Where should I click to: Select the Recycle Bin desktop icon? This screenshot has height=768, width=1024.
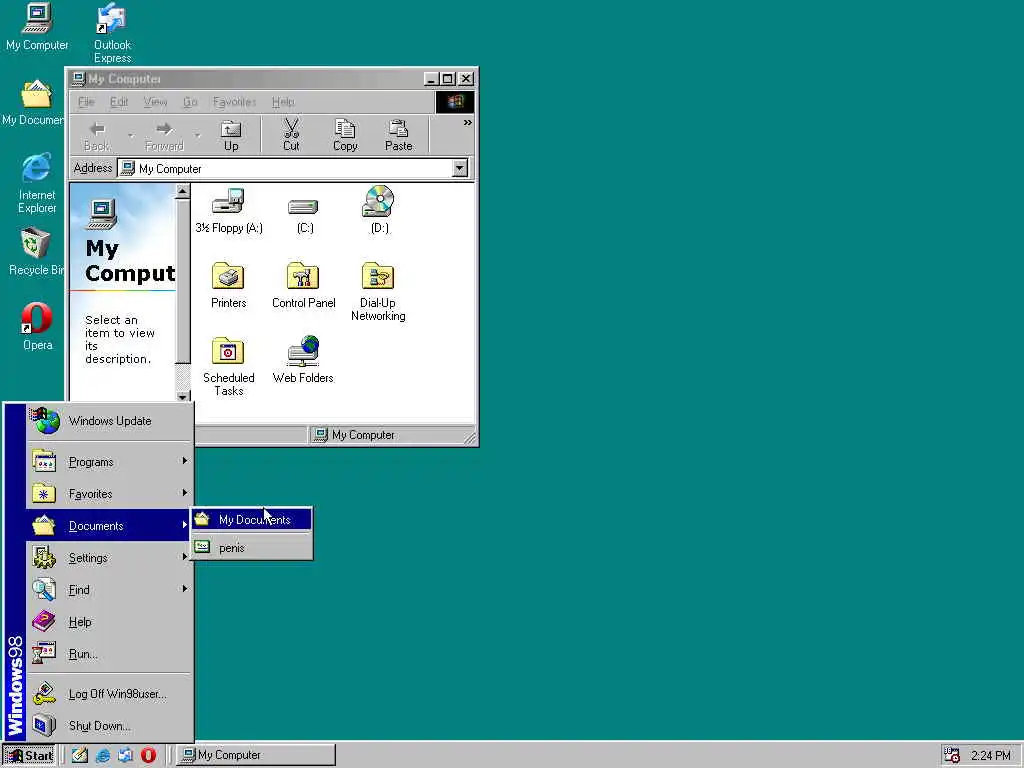point(35,252)
